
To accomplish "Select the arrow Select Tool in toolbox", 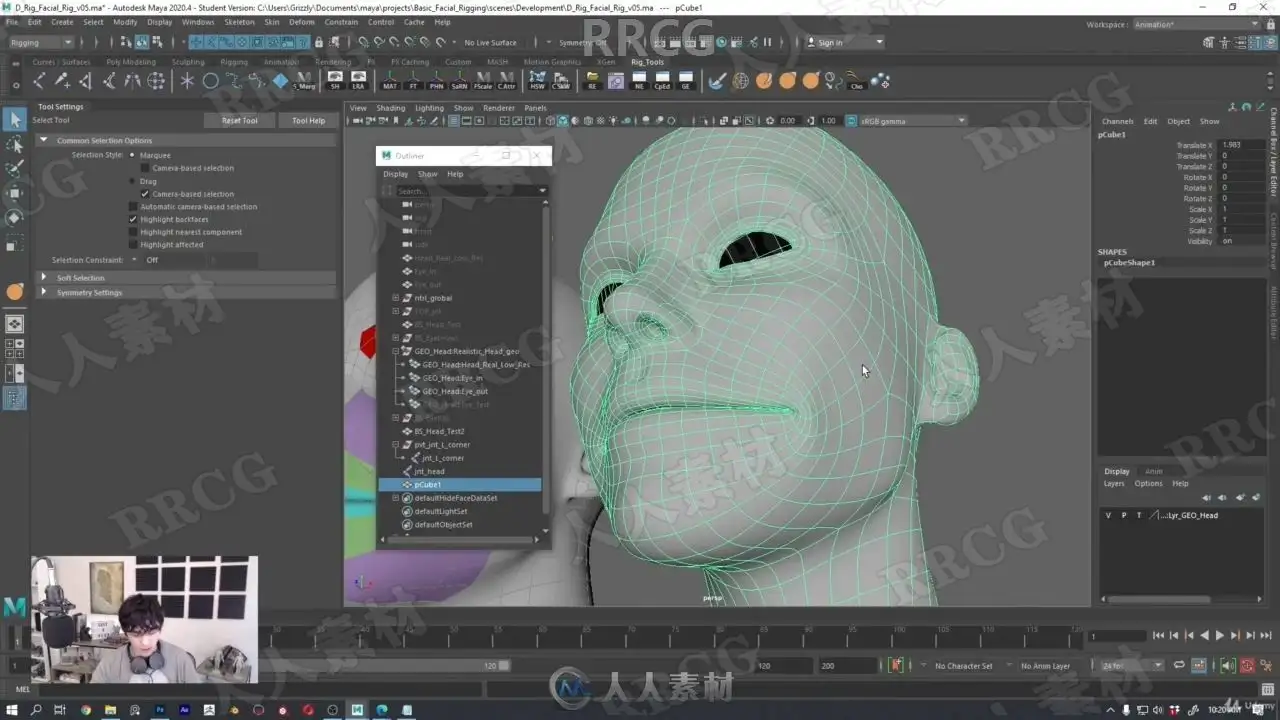I will (15, 120).
